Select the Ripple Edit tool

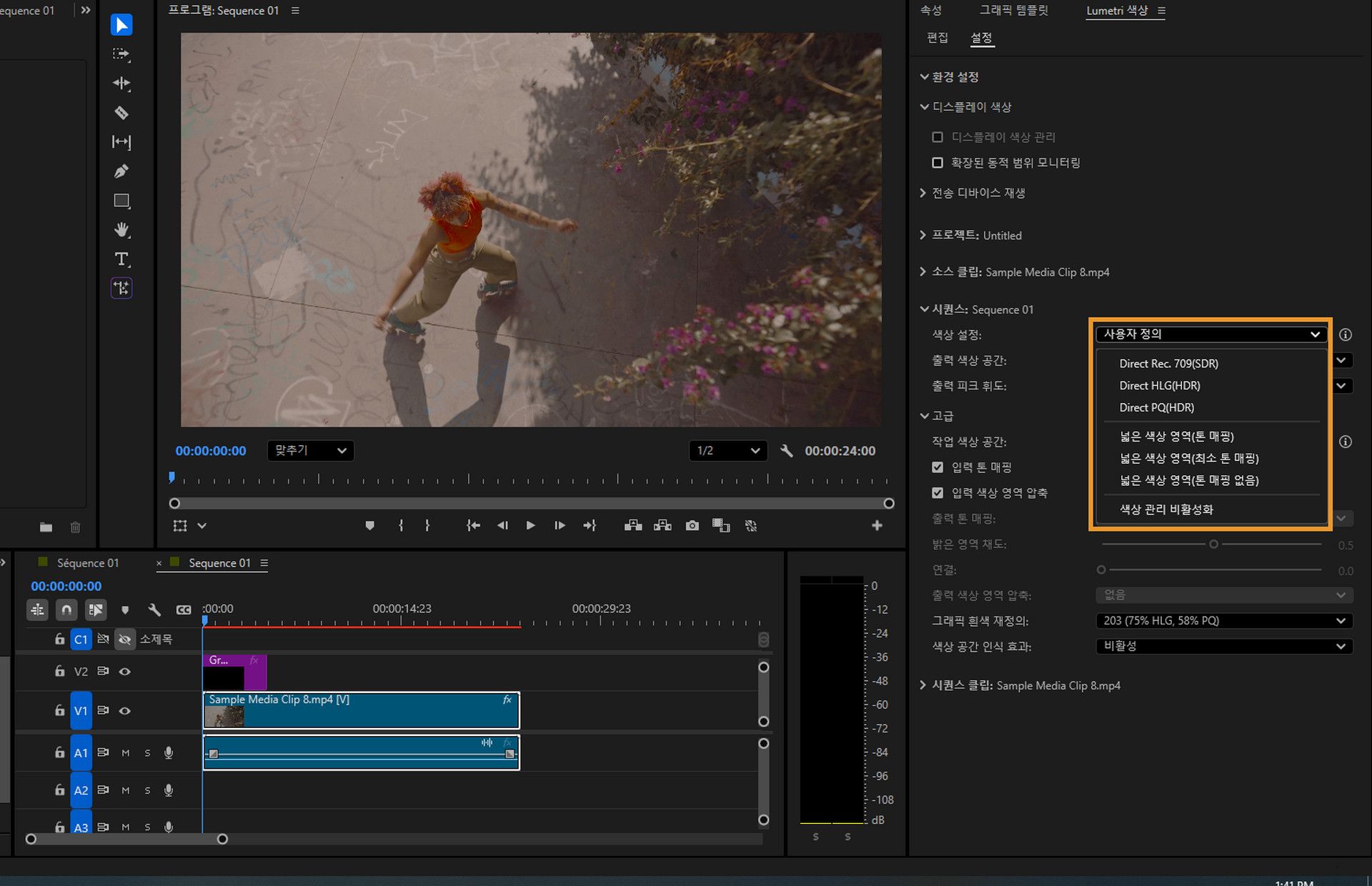coord(121,84)
